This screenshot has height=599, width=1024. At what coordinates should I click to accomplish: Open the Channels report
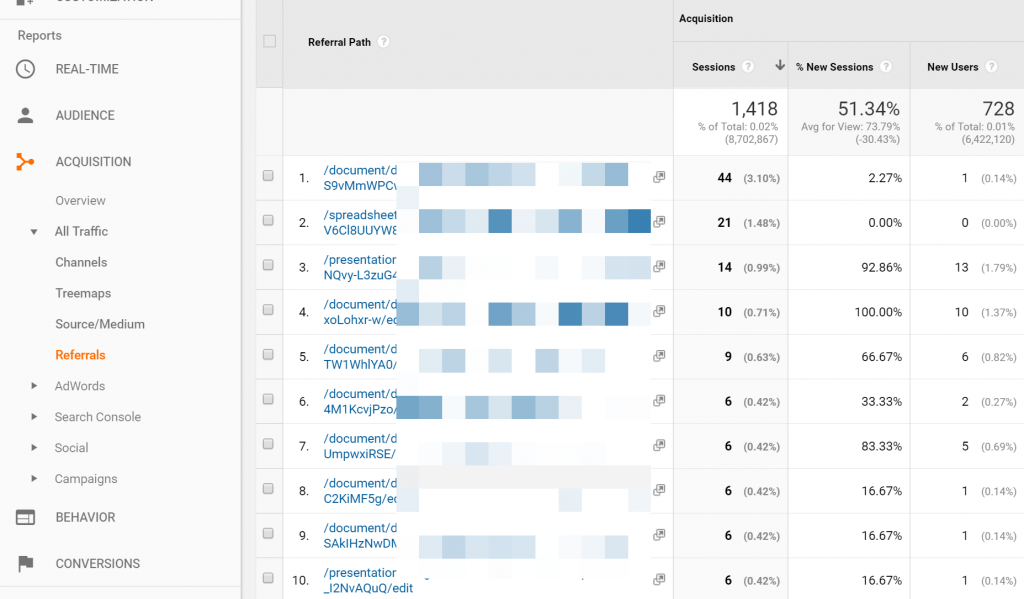pyautogui.click(x=81, y=263)
